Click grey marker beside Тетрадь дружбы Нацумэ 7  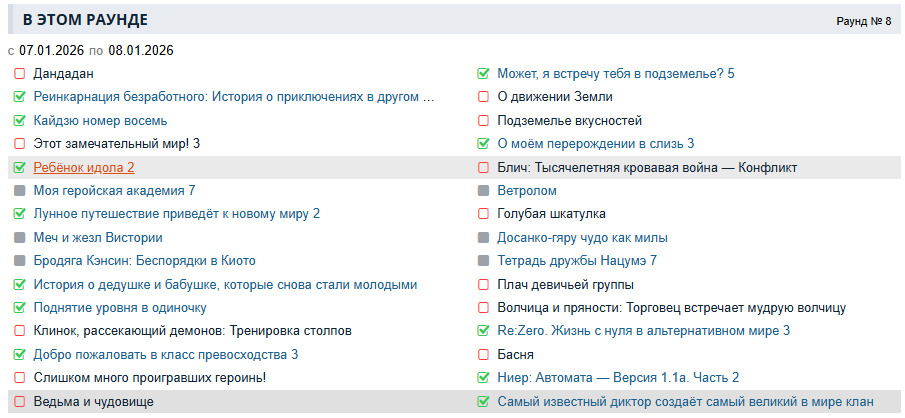pyautogui.click(x=484, y=261)
